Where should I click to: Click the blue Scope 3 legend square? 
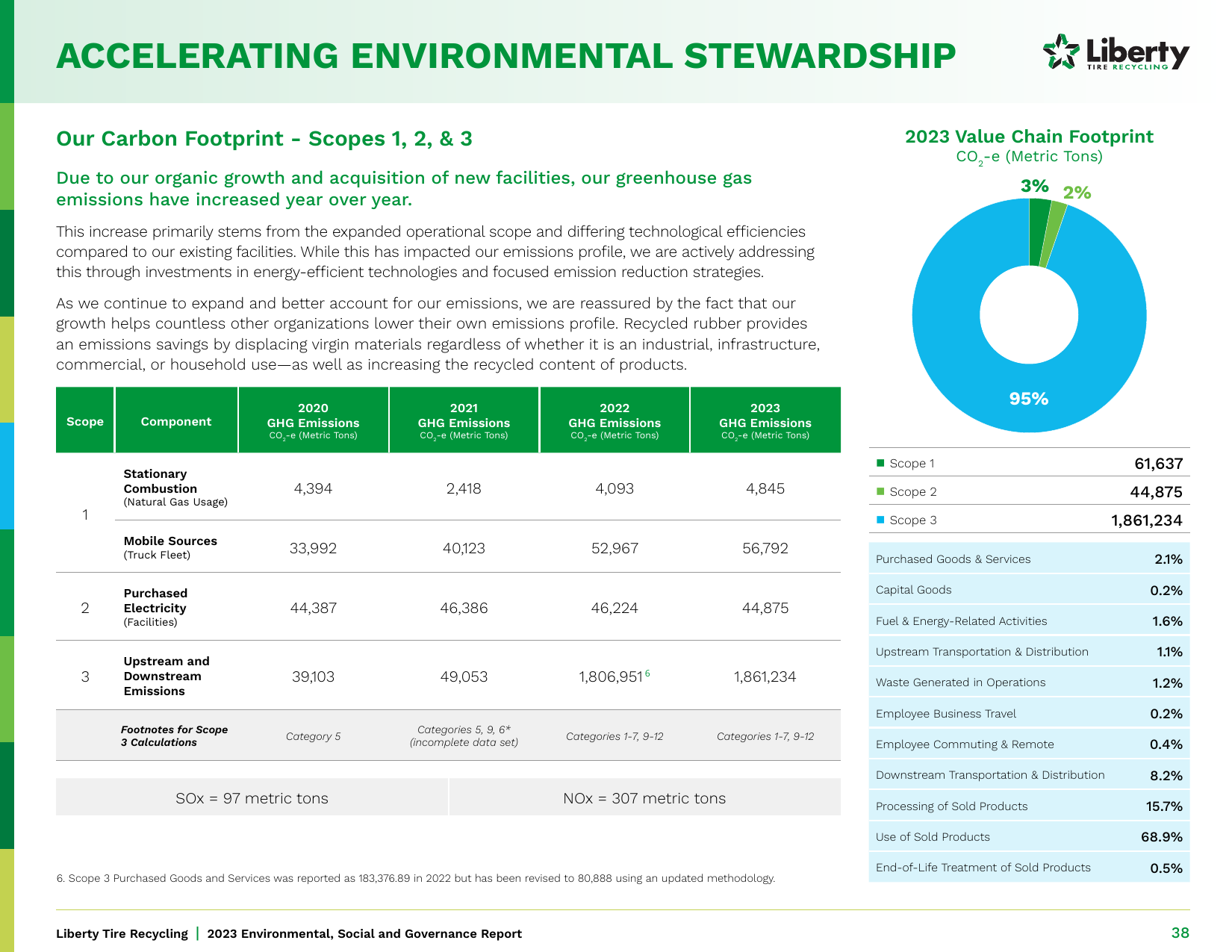[880, 520]
